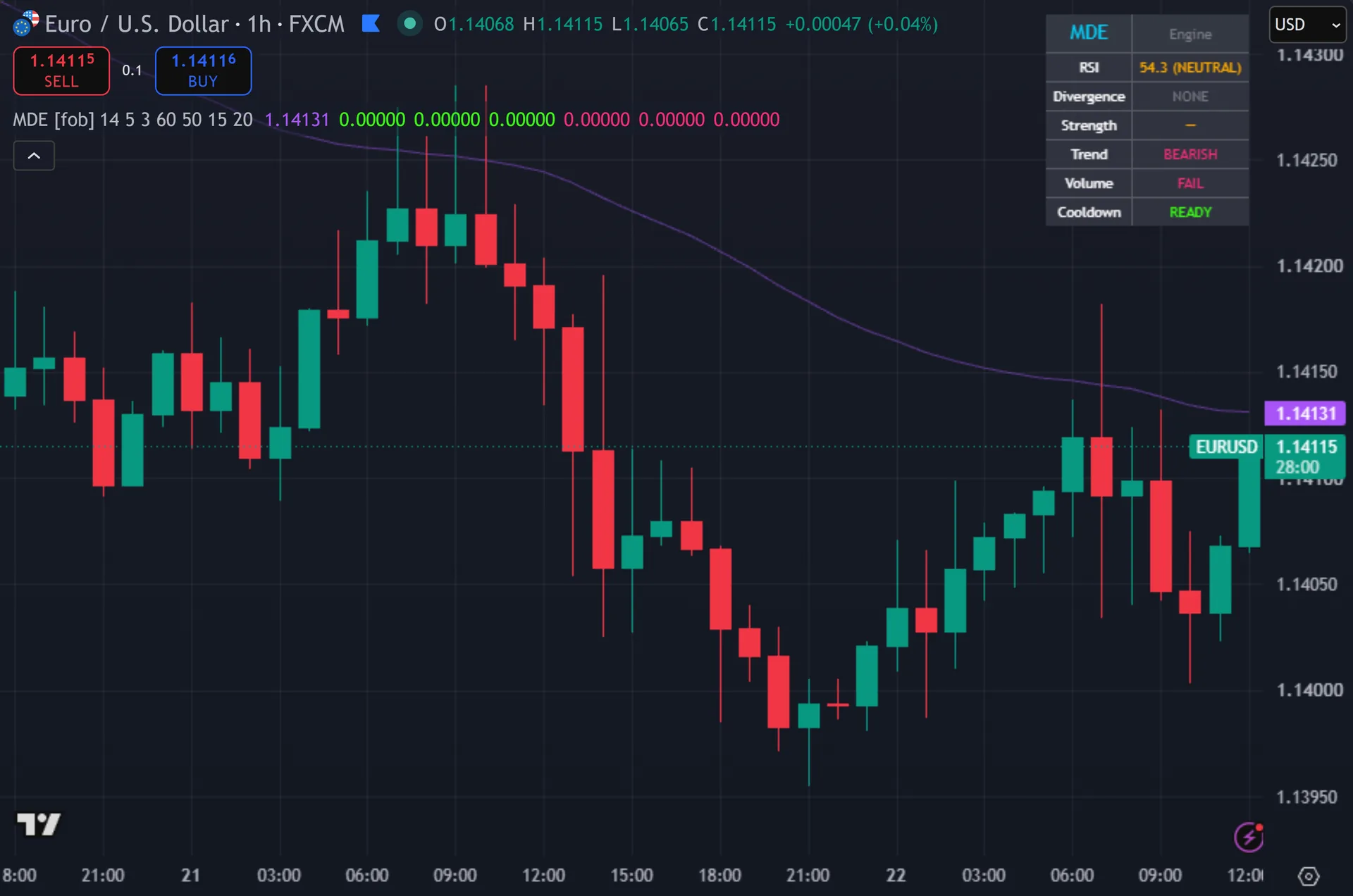The image size is (1353, 896).
Task: Click the BUY 1.14116 button
Action: (x=203, y=70)
